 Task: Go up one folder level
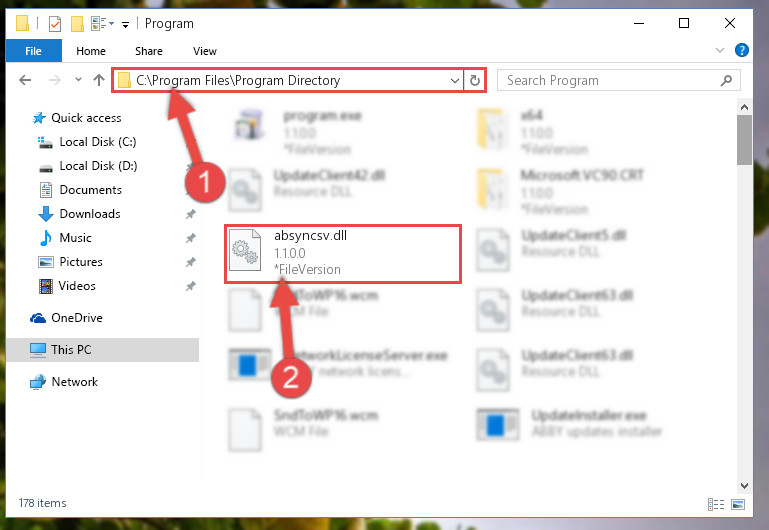pos(99,80)
